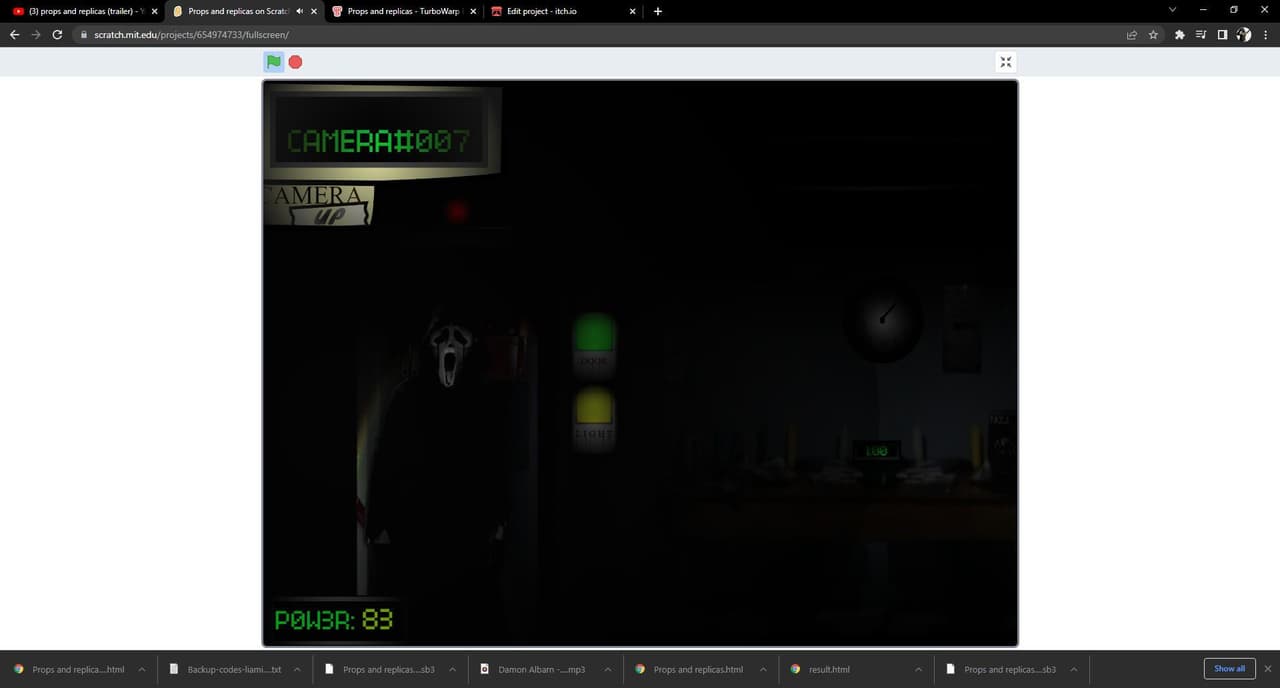Open the Chrome three-dot menu

[1266, 34]
